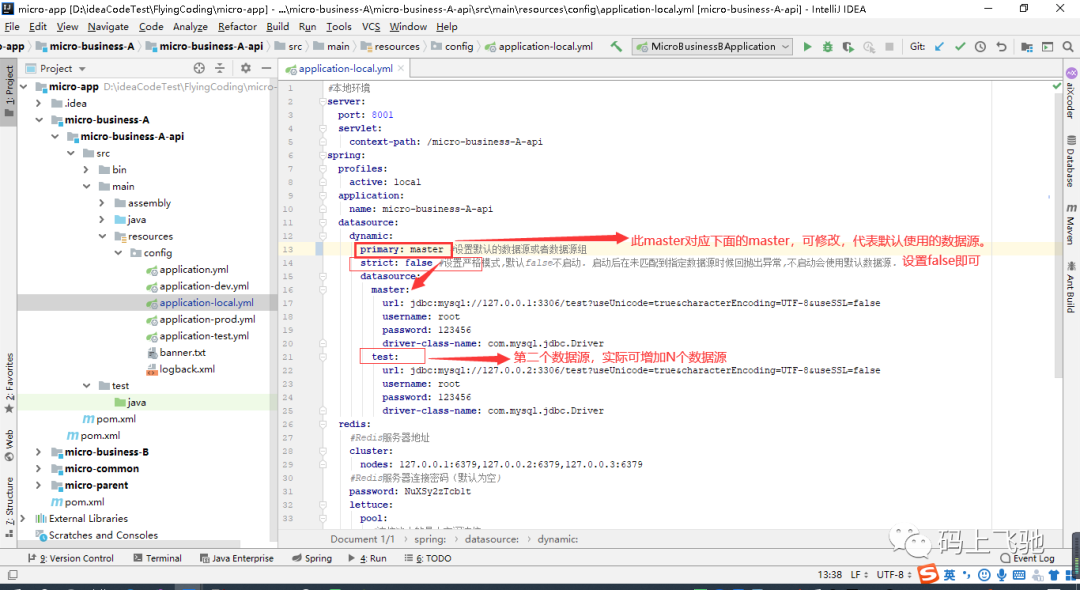Open the 1: Project side tab
The height and width of the screenshot is (590, 1080).
coord(9,92)
